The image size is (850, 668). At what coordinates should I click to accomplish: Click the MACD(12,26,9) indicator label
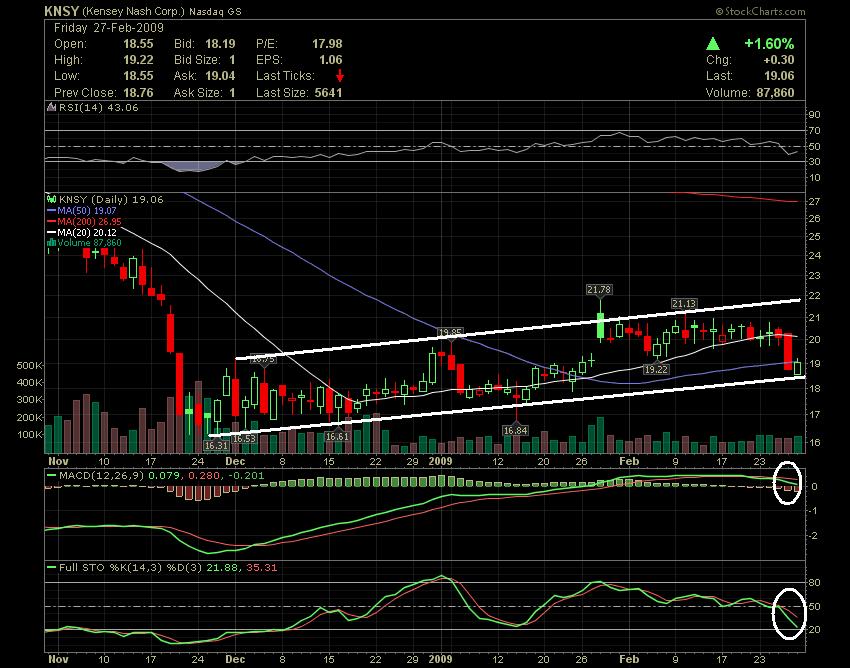(x=101, y=476)
